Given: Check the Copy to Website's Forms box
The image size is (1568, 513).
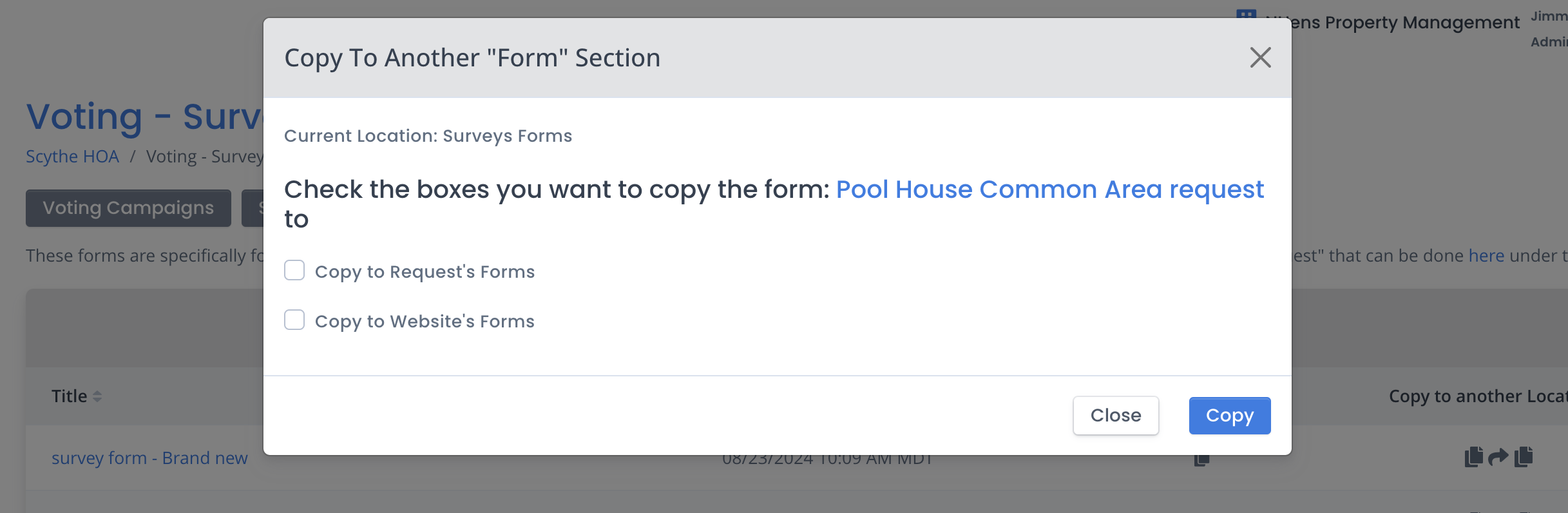Looking at the screenshot, I should coord(294,320).
